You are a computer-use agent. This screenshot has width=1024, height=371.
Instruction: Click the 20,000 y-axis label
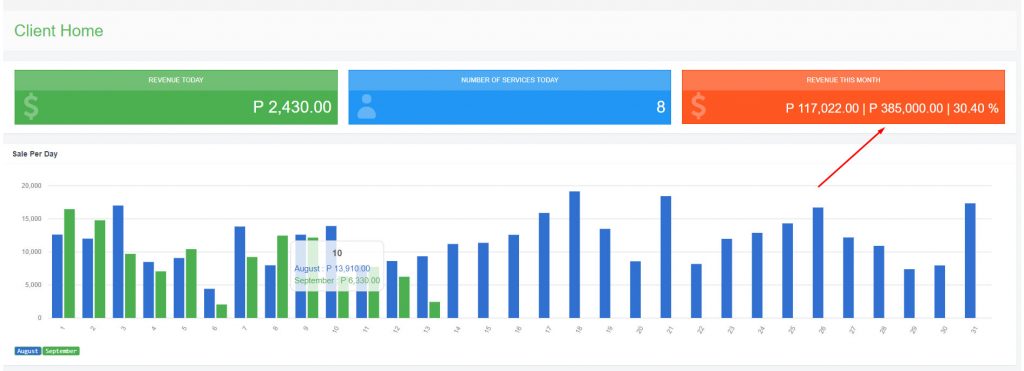coord(31,186)
